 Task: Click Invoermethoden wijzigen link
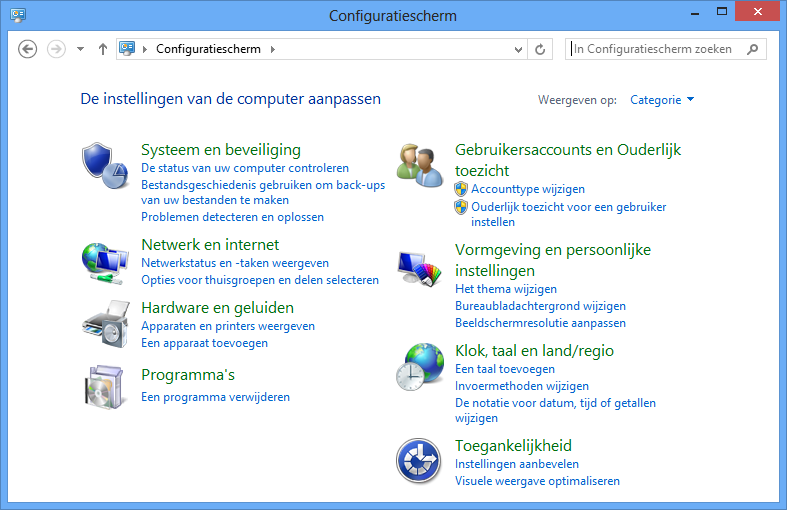521,386
